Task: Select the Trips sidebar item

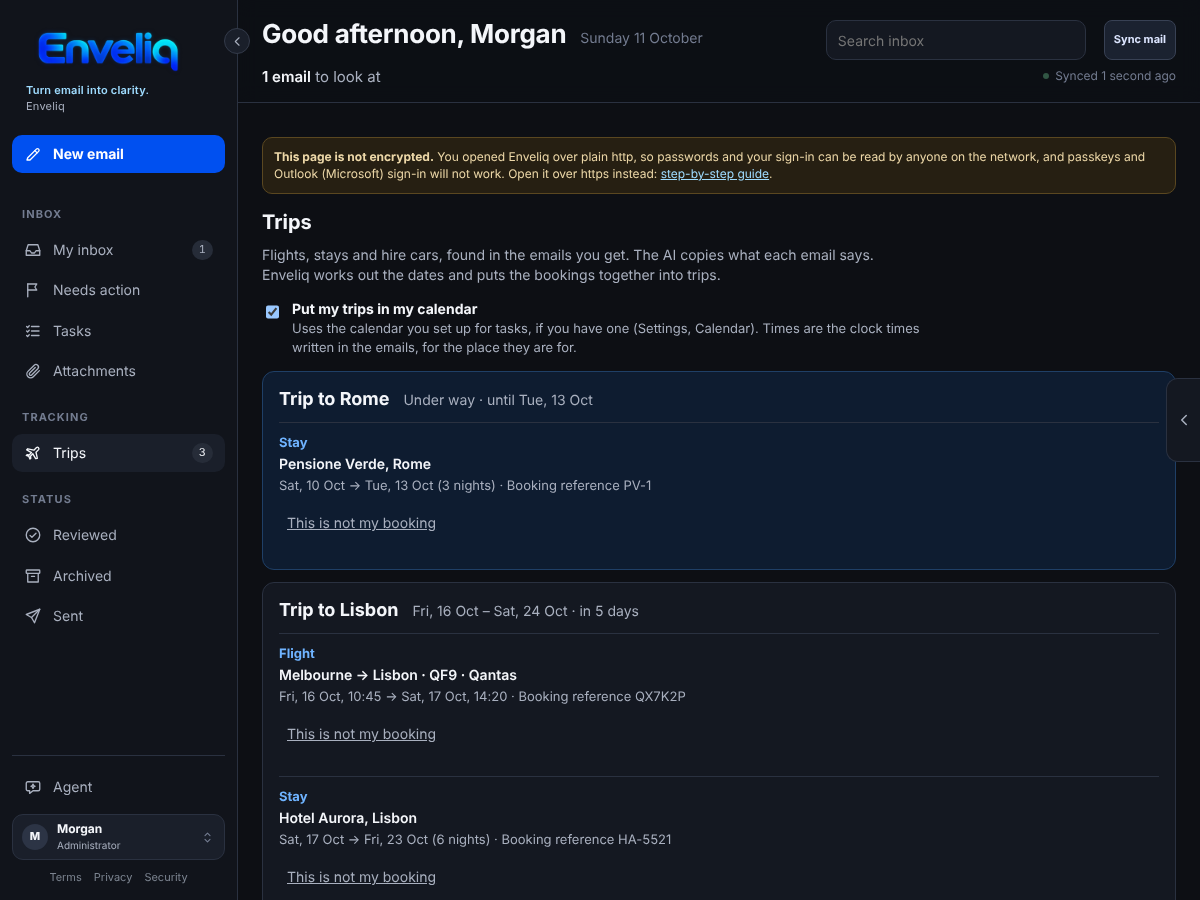Action: pos(118,453)
